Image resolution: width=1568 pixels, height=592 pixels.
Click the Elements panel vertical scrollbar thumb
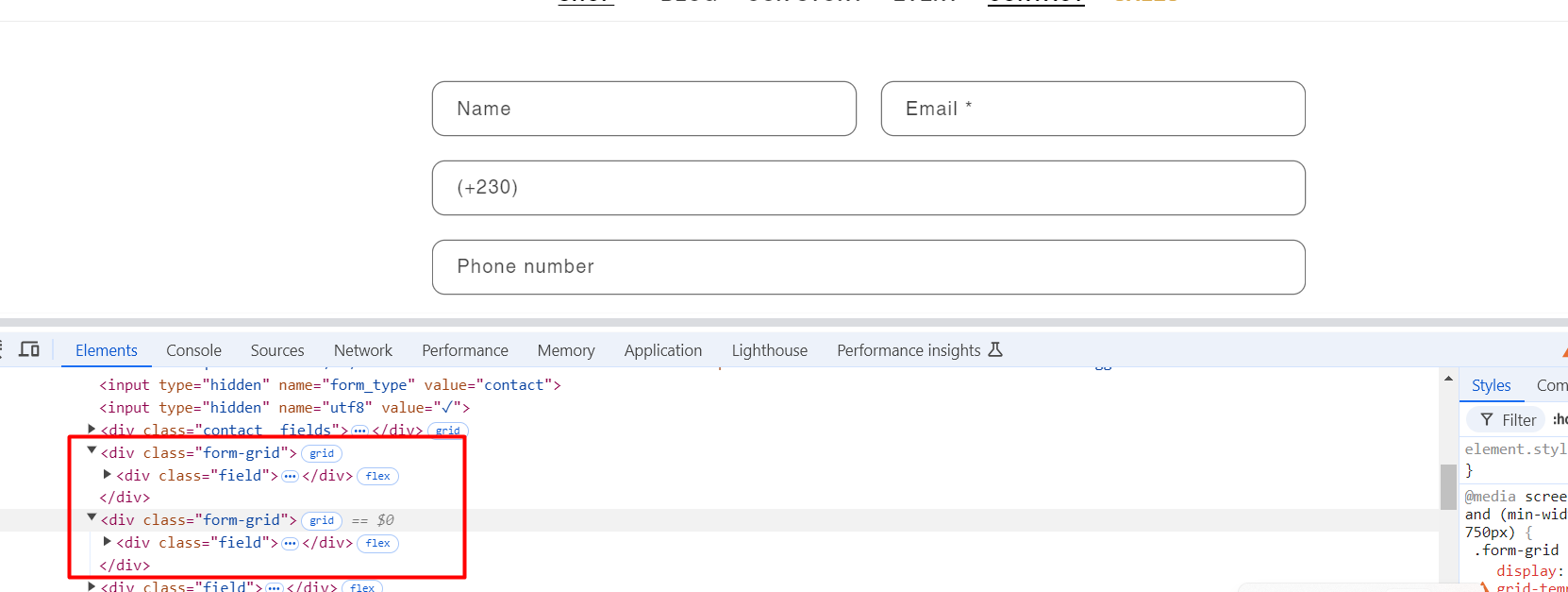1448,486
